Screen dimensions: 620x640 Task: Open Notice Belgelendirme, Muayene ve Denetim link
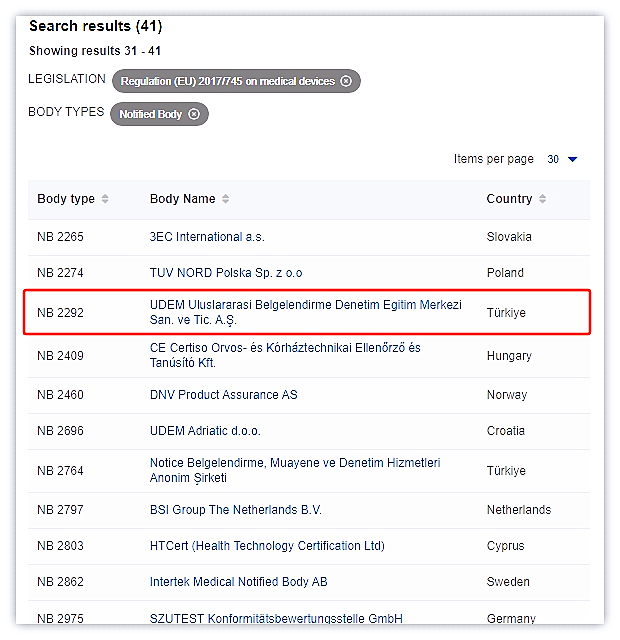tap(295, 470)
